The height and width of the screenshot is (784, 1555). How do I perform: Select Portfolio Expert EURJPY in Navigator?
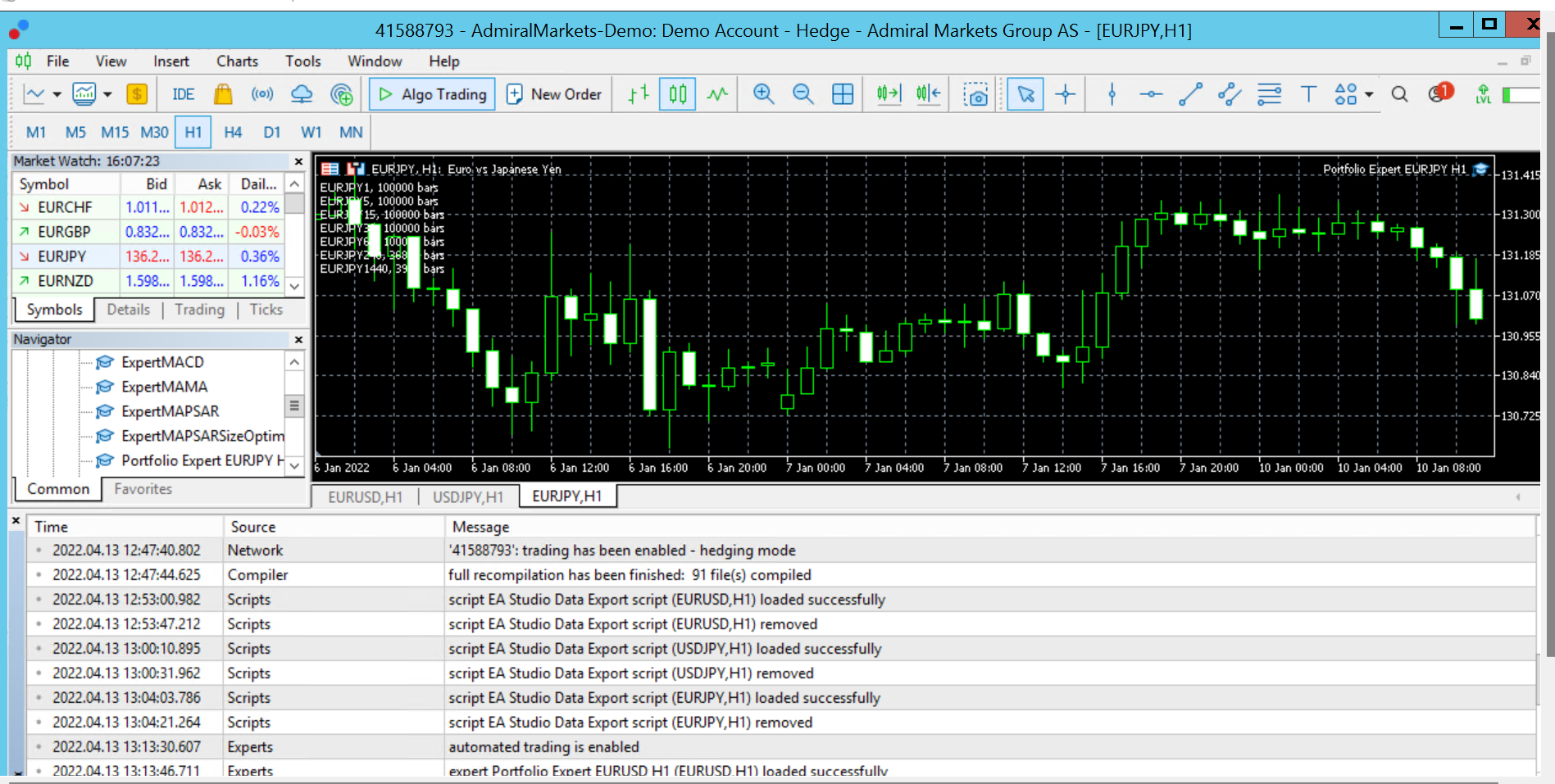coord(189,460)
